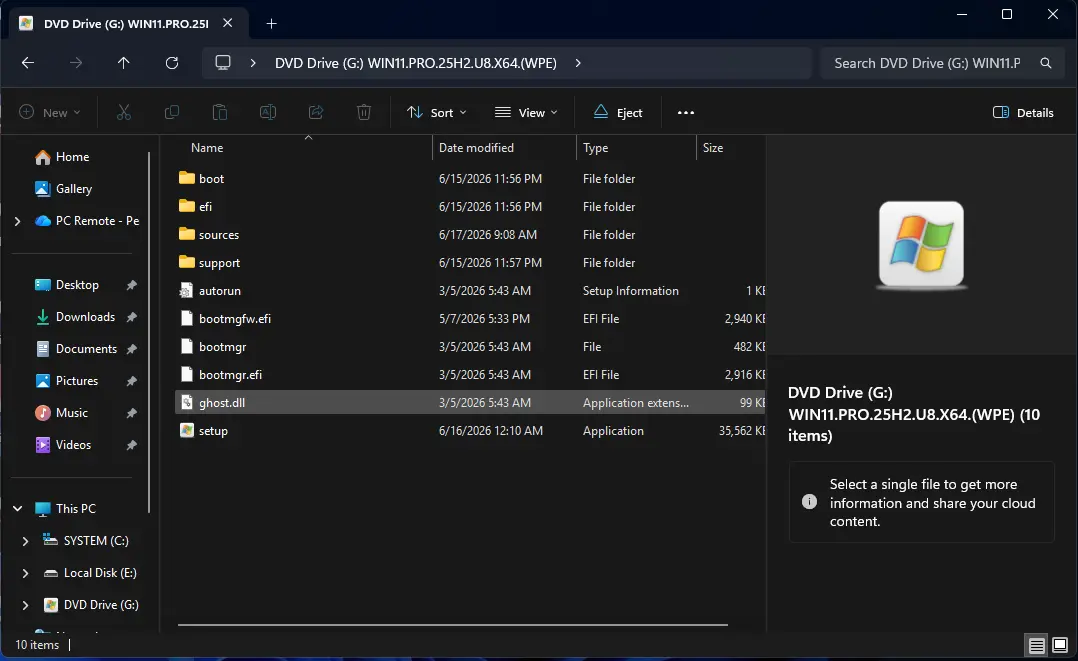
Task: Click the address bar drive path text
Action: coord(415,63)
